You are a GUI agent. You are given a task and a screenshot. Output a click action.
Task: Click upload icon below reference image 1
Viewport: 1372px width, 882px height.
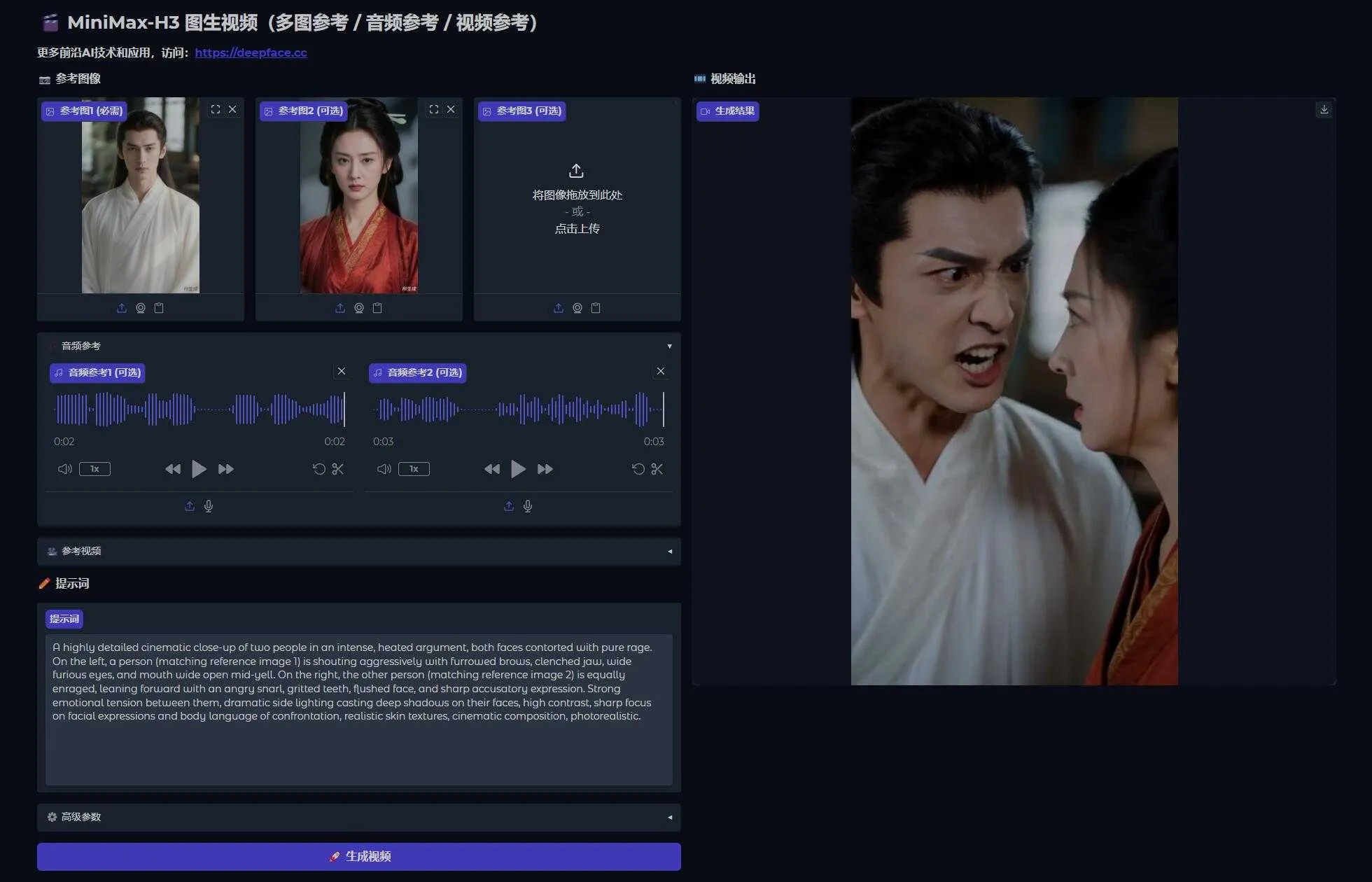pyautogui.click(x=122, y=308)
